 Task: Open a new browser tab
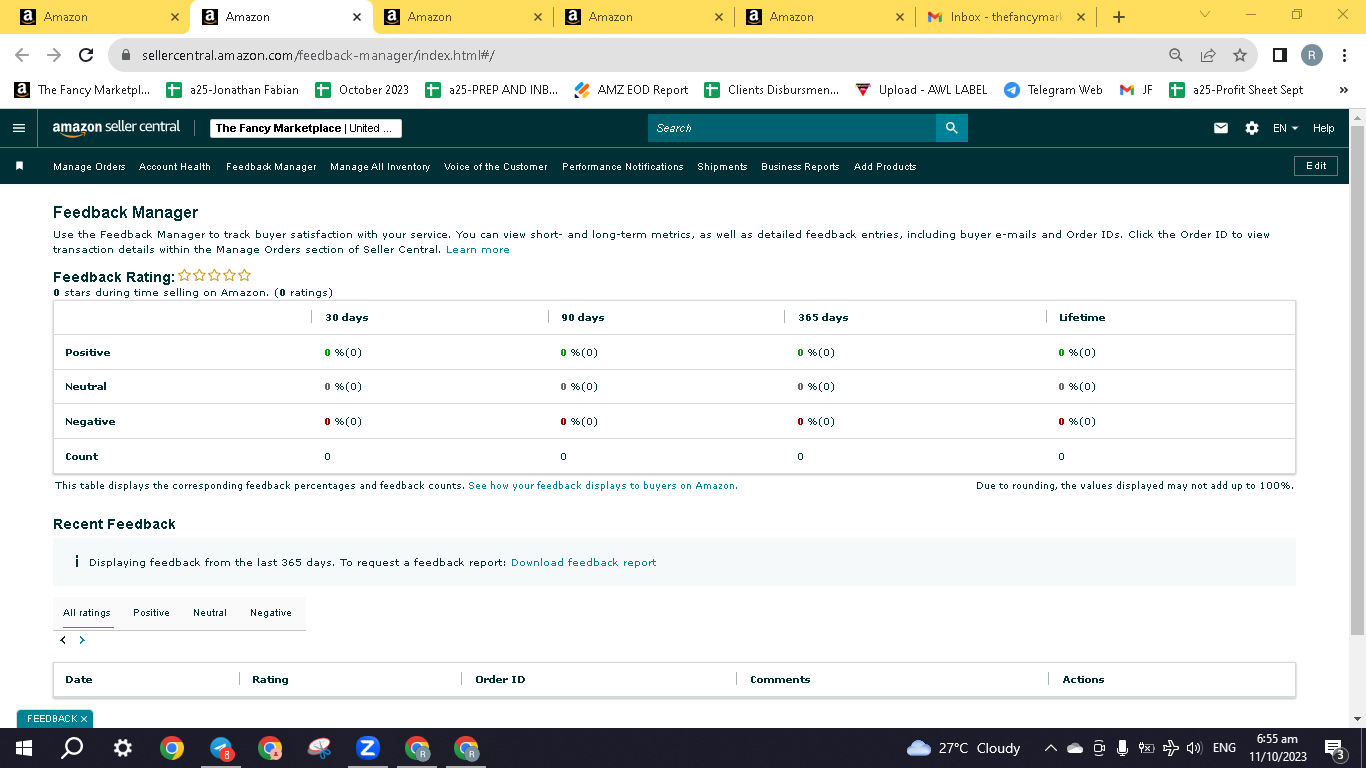coord(1119,17)
